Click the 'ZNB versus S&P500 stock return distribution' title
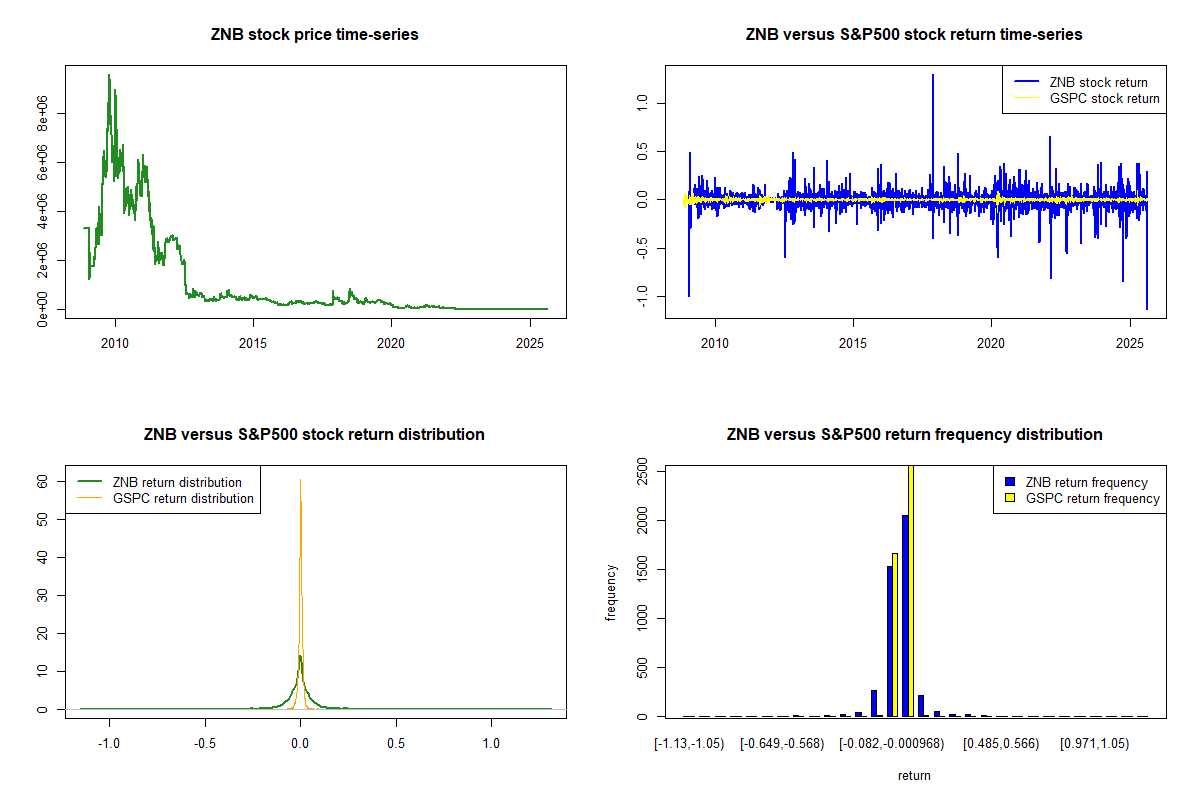 tap(315, 435)
